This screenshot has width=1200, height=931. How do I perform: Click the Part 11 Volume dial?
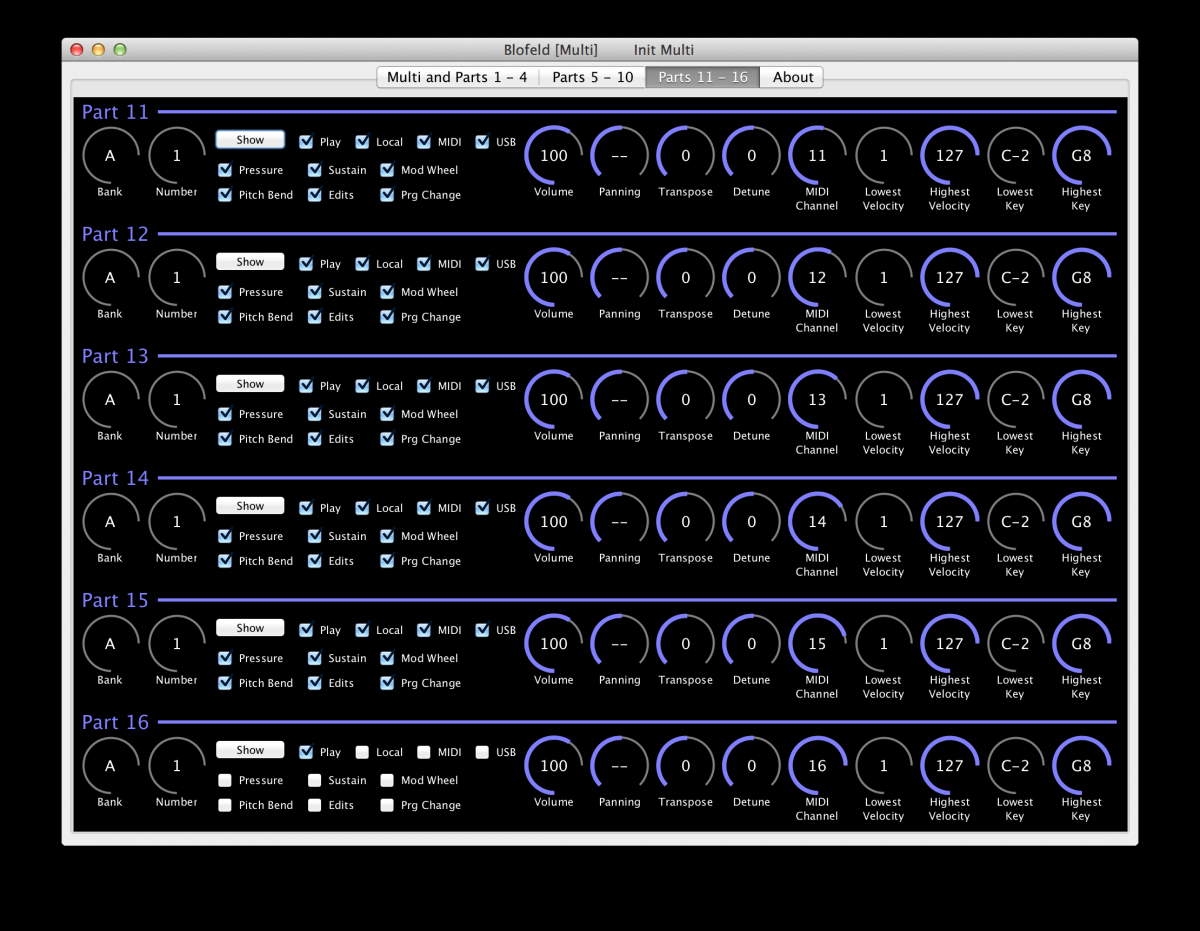tap(553, 156)
